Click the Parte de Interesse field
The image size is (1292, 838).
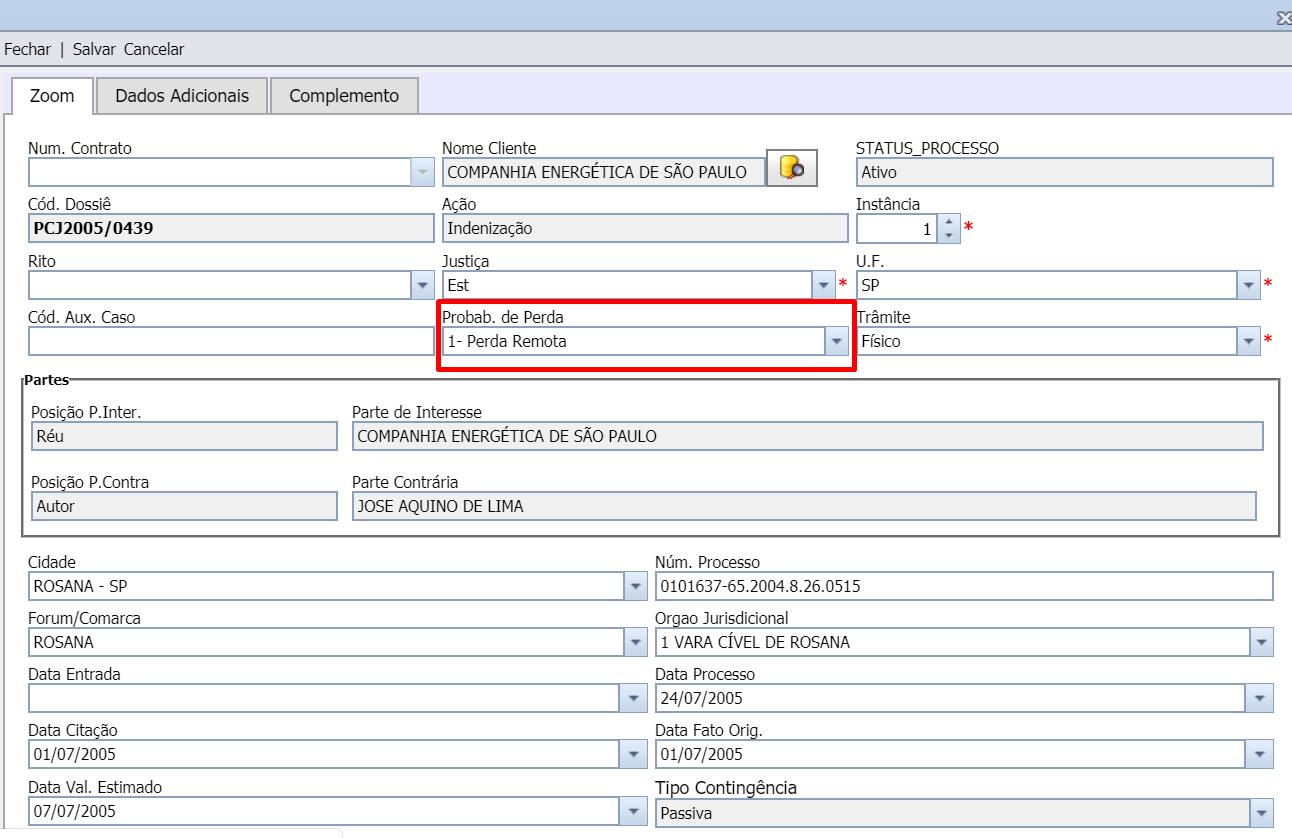click(808, 436)
